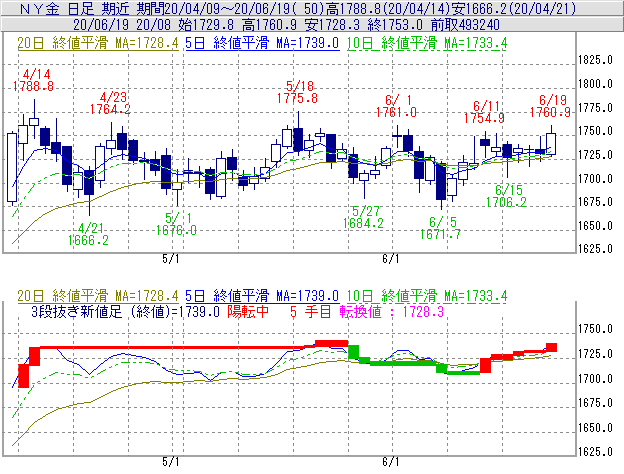This screenshot has width=624, height=474.
Task: Click the 5/1 date label under upper chart
Action: click(x=171, y=259)
